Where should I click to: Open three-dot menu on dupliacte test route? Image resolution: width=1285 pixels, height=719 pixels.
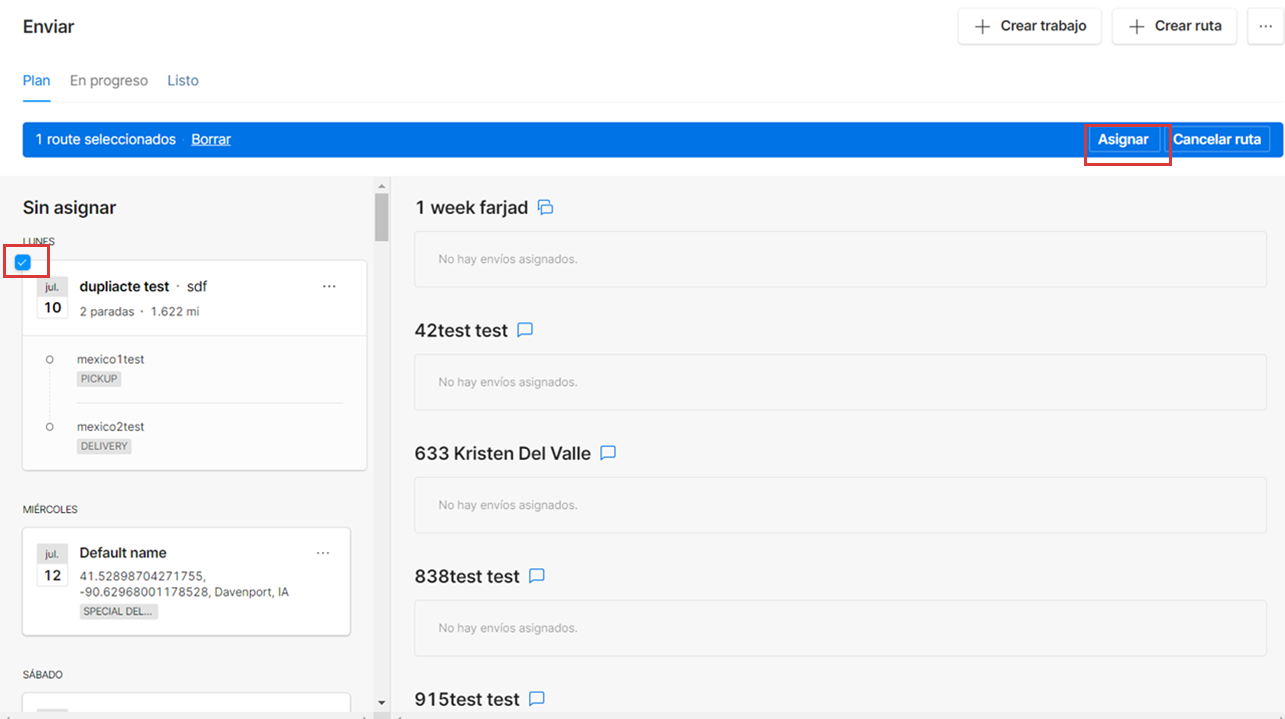329,287
